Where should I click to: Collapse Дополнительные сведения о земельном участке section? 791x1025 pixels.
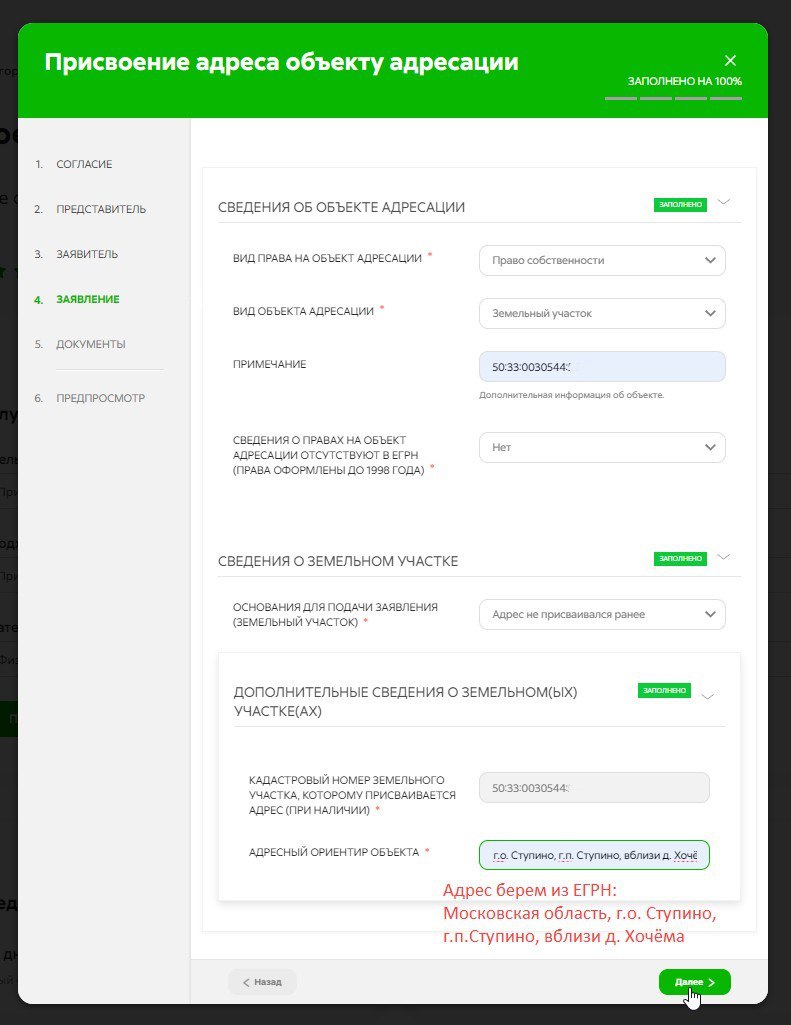tap(707, 696)
